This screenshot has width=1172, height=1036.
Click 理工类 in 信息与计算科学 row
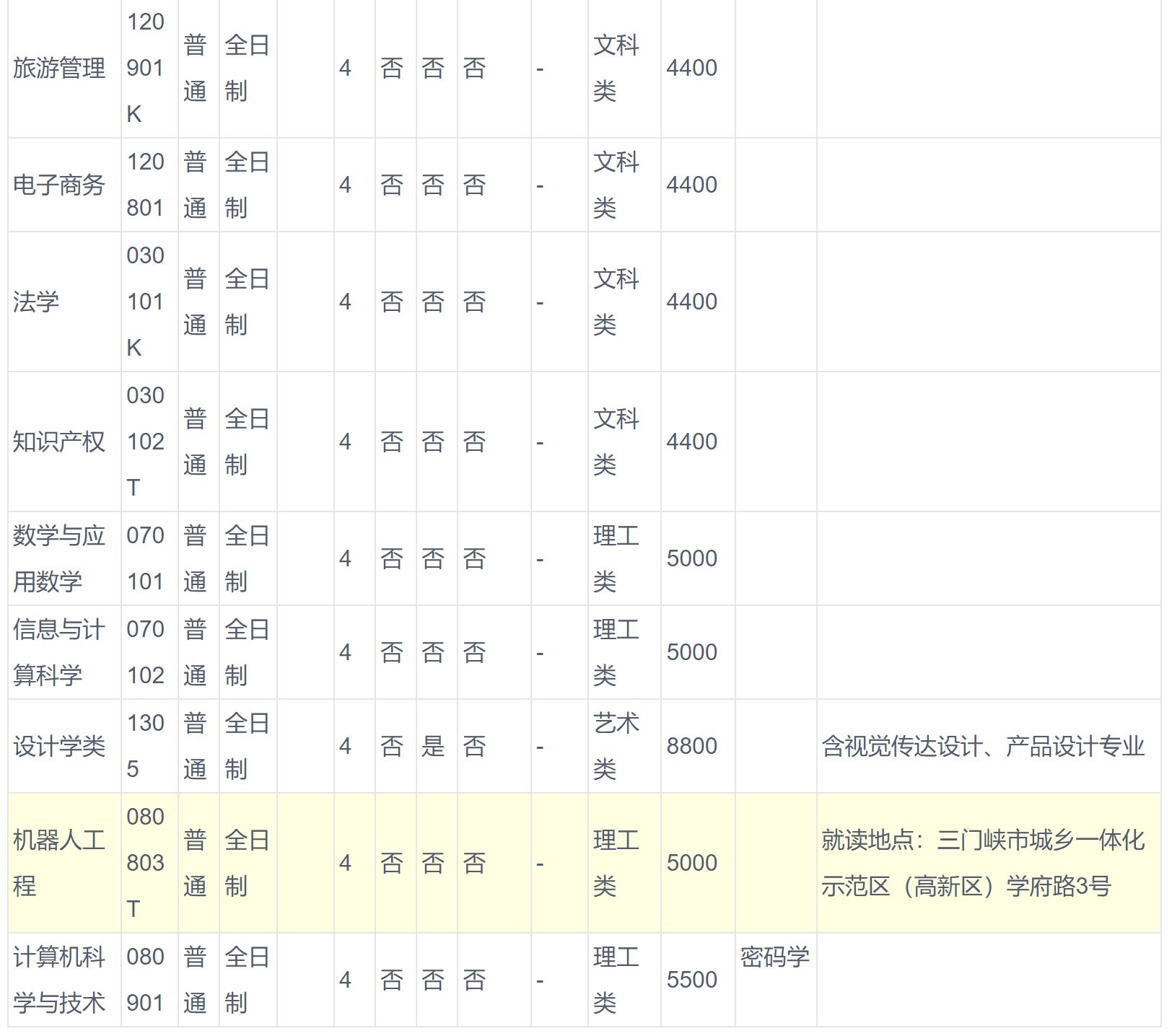click(x=616, y=653)
